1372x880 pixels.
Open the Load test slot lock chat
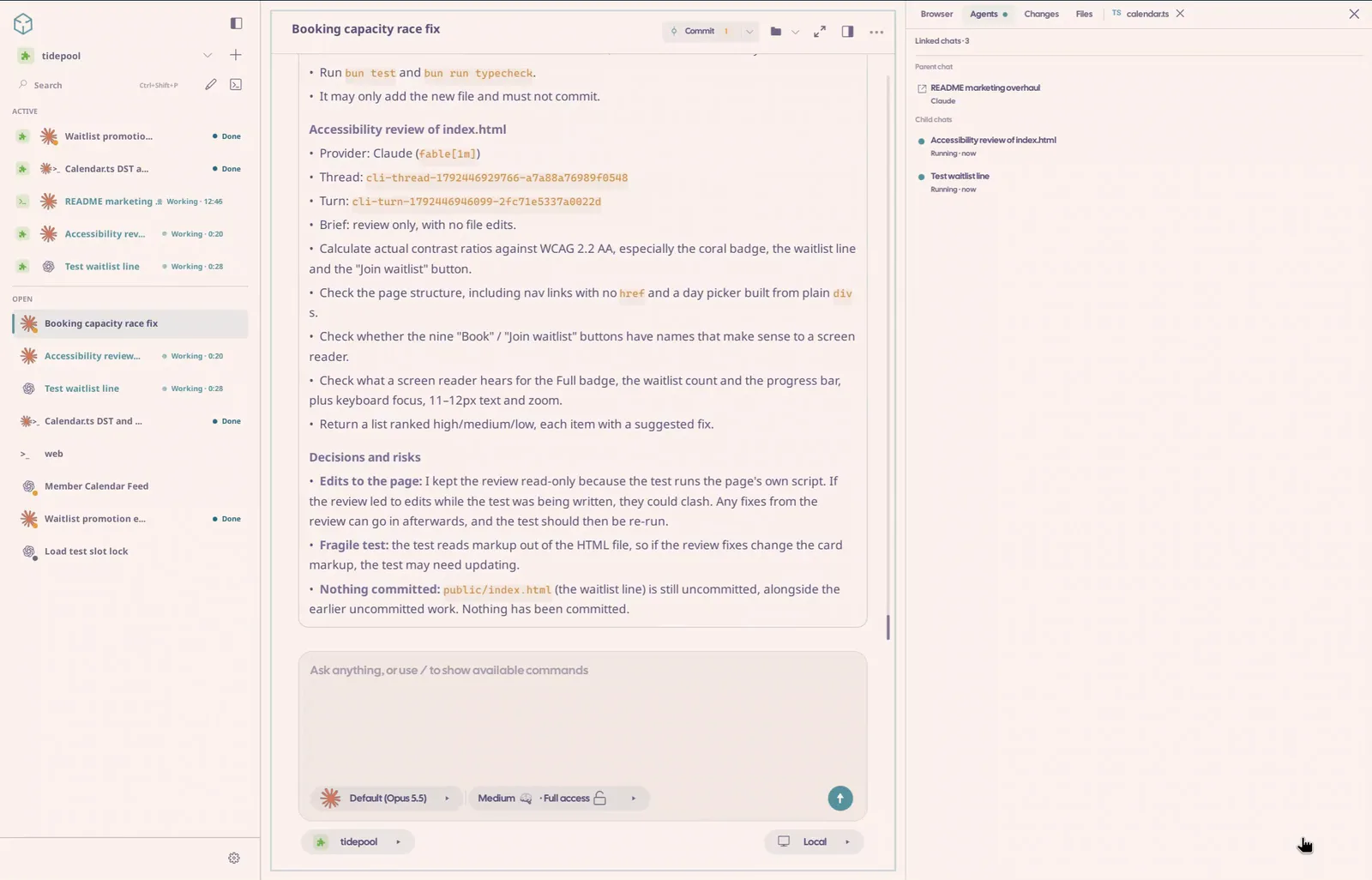click(130, 552)
